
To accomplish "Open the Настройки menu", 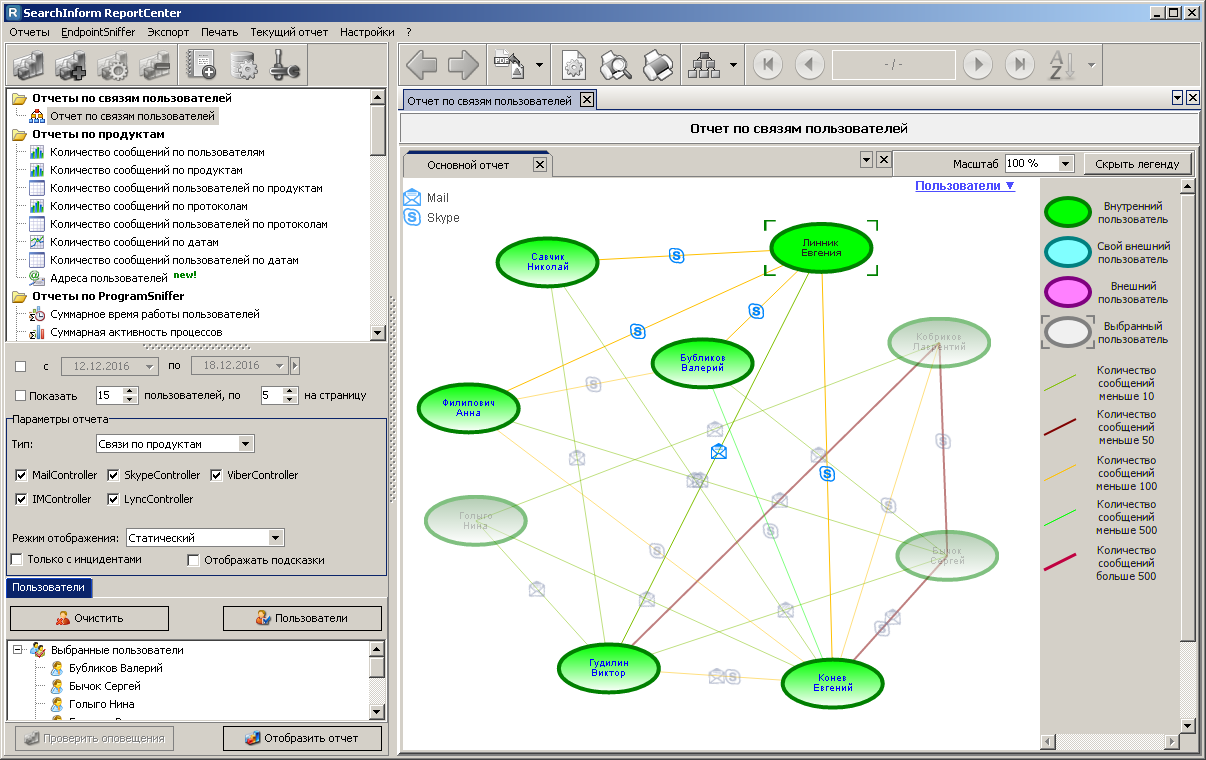I will coord(367,32).
